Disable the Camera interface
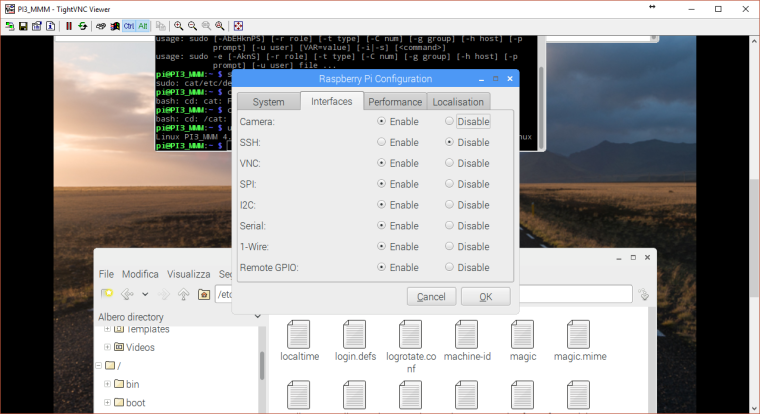 [x=450, y=121]
